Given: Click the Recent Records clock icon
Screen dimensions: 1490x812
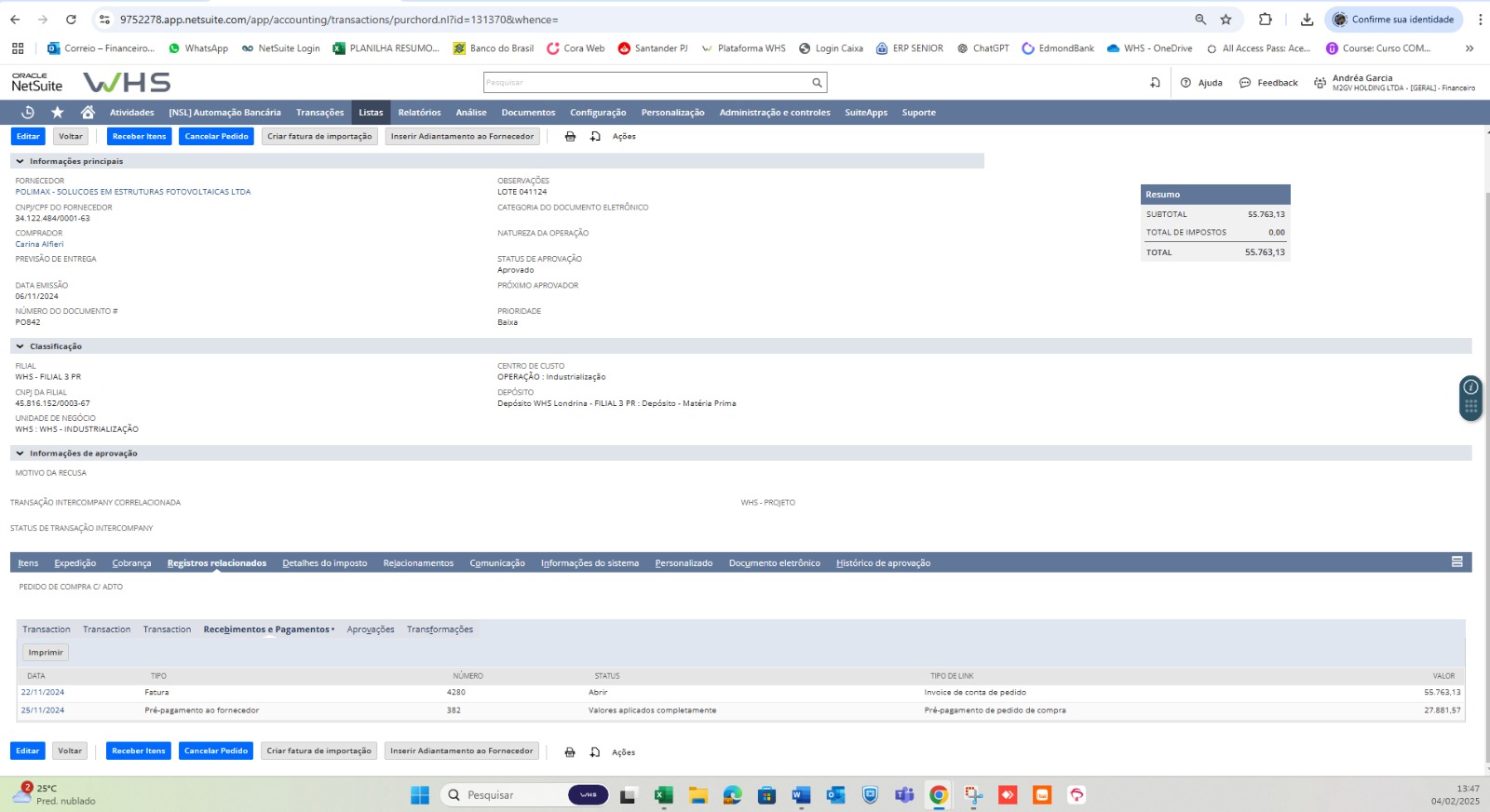Looking at the screenshot, I should coord(28,113).
